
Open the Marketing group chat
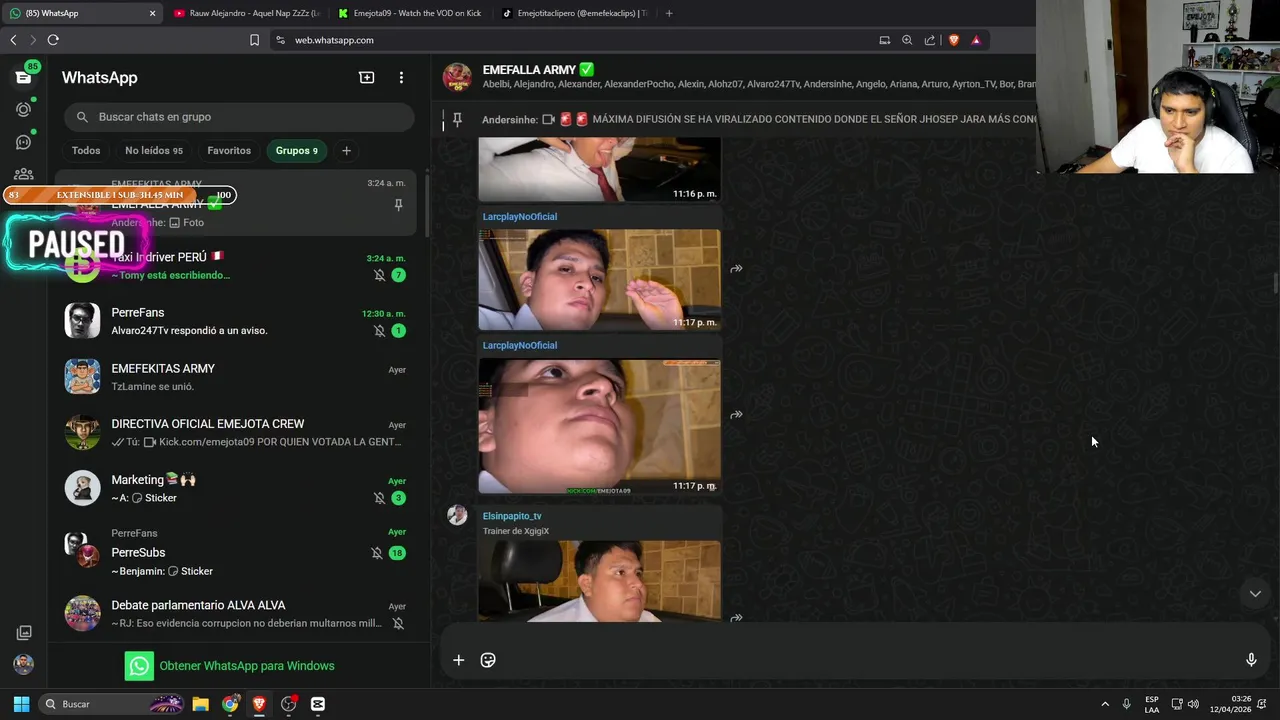239,488
